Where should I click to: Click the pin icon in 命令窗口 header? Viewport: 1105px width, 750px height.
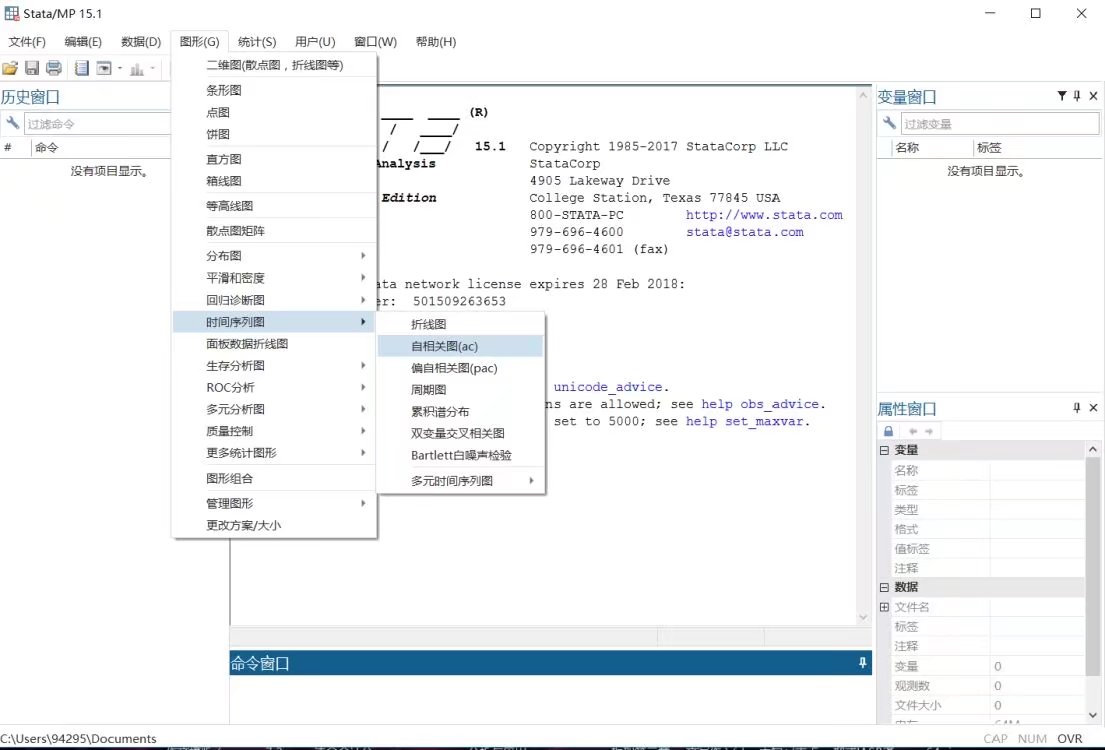tap(862, 663)
